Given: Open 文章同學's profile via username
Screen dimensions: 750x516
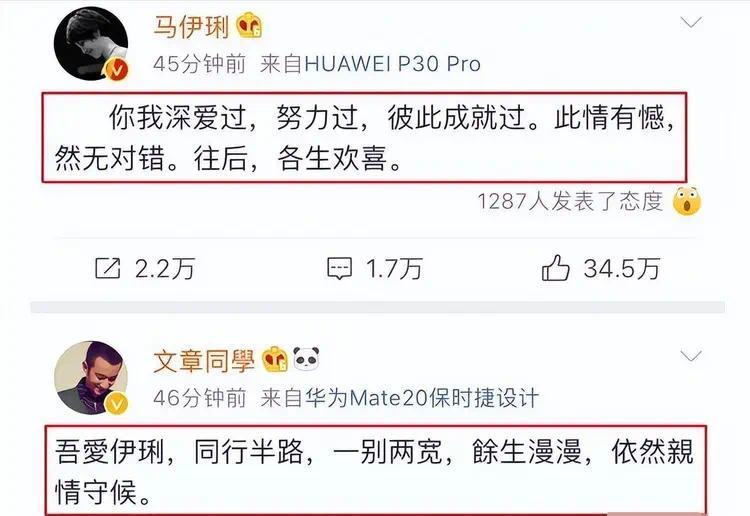Looking at the screenshot, I should (204, 361).
